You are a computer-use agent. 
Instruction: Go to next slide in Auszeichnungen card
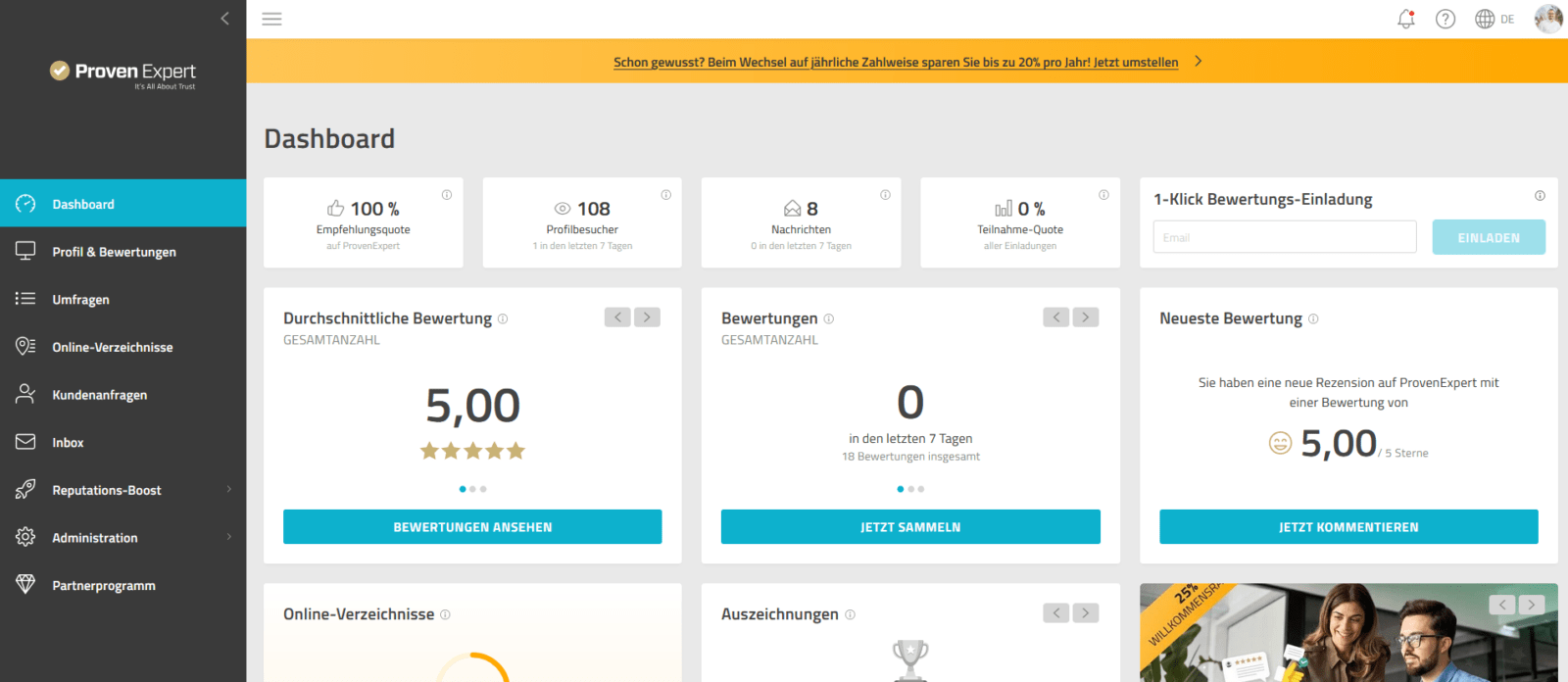point(1085,612)
